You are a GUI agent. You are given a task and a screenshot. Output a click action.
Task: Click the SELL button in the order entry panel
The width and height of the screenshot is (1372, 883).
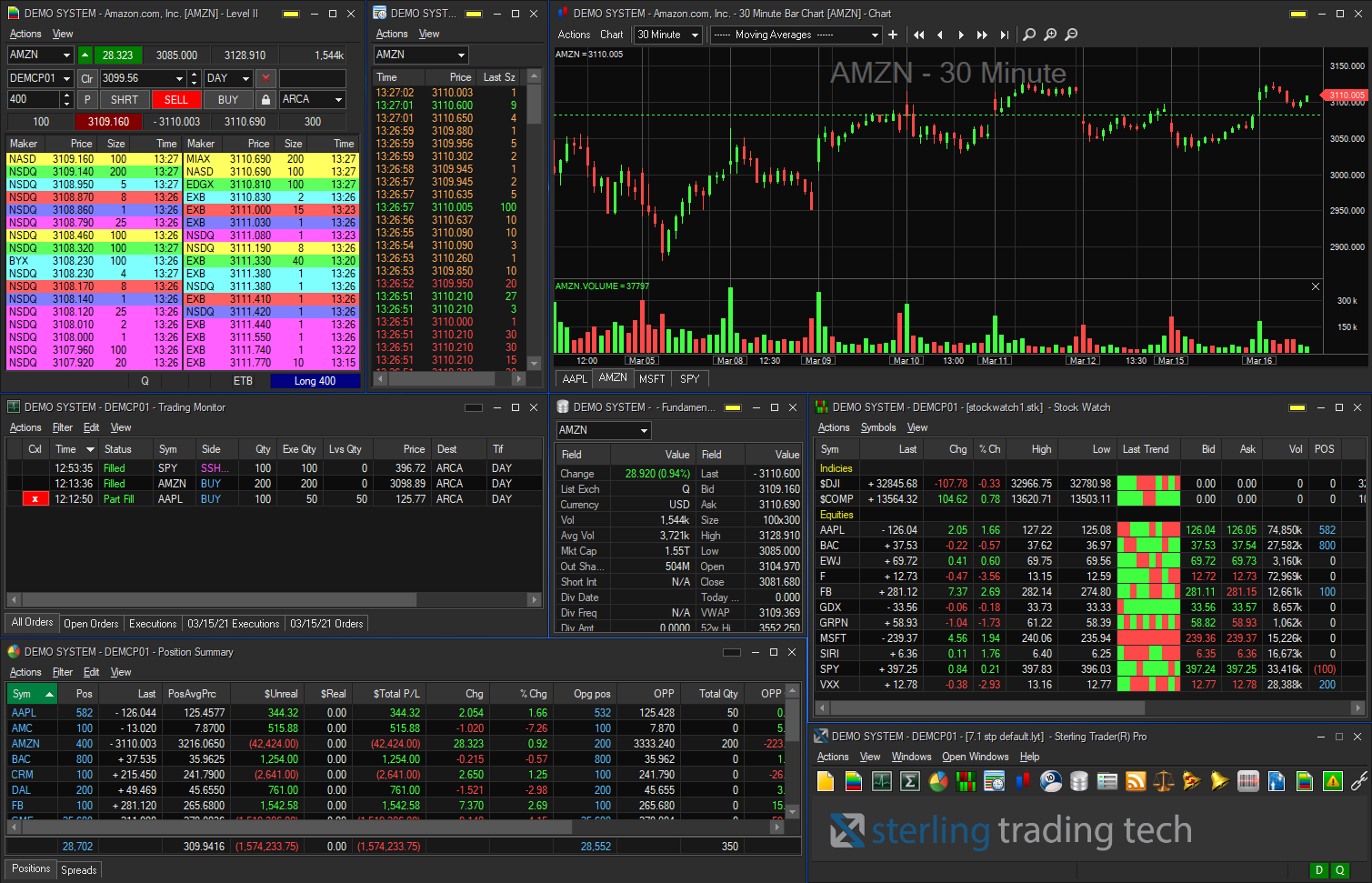[x=175, y=99]
